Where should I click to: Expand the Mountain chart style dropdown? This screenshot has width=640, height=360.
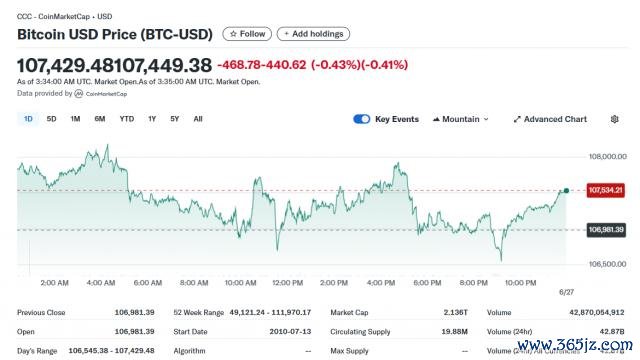tap(460, 119)
